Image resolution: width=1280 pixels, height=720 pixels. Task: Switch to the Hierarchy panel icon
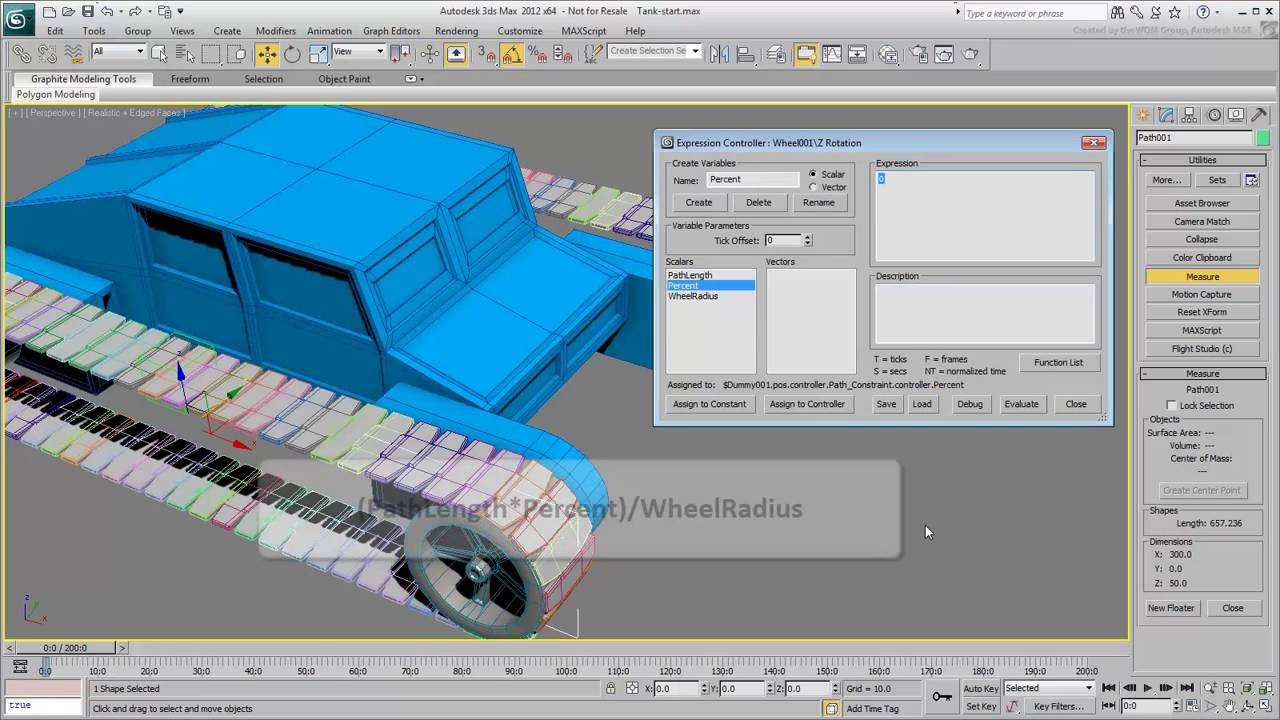[x=1190, y=115]
